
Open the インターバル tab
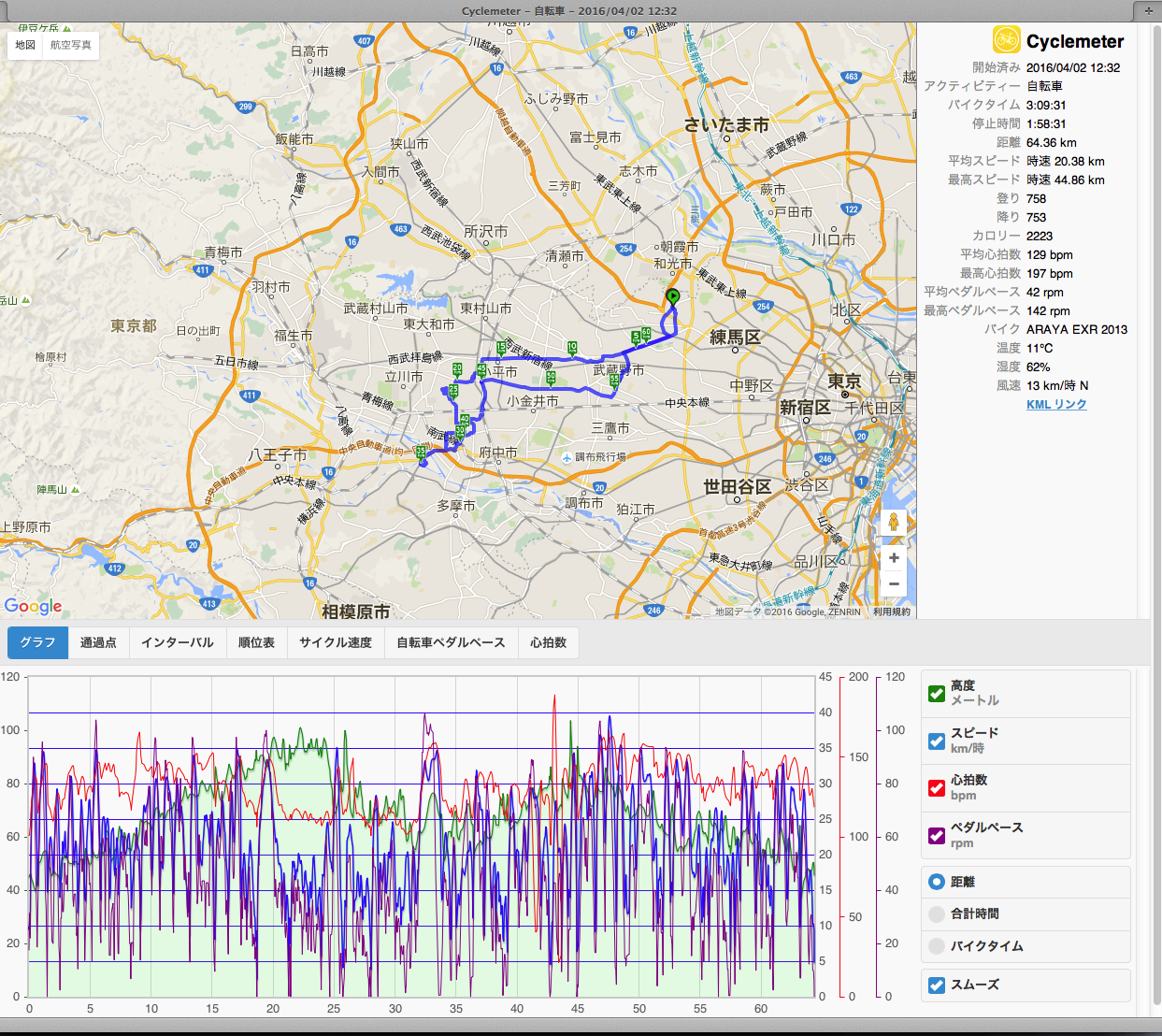point(178,642)
